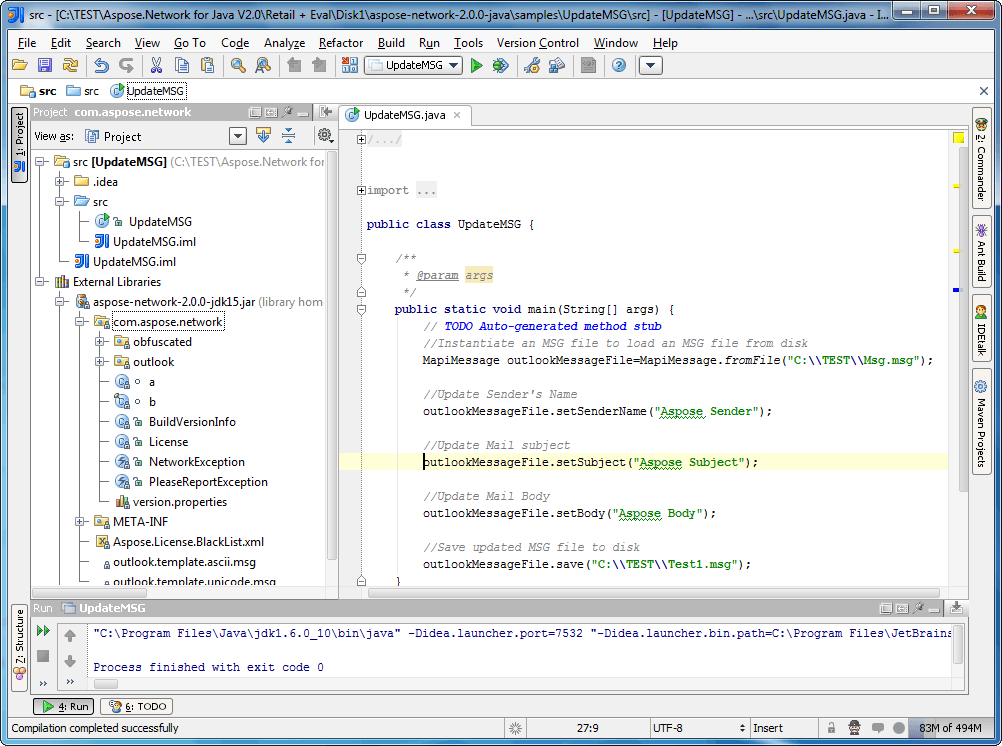Click the Collapse All icon in Project panel
The height and width of the screenshot is (746, 1002).
coord(288,135)
